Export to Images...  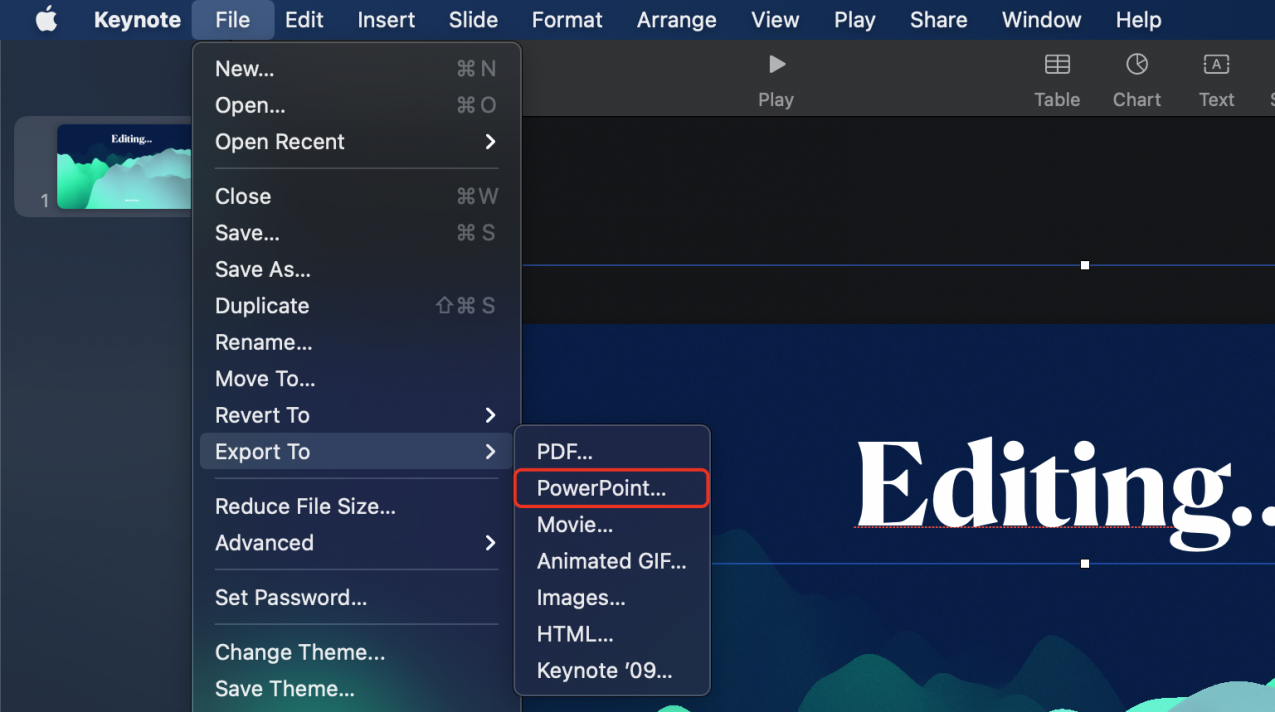click(x=612, y=598)
